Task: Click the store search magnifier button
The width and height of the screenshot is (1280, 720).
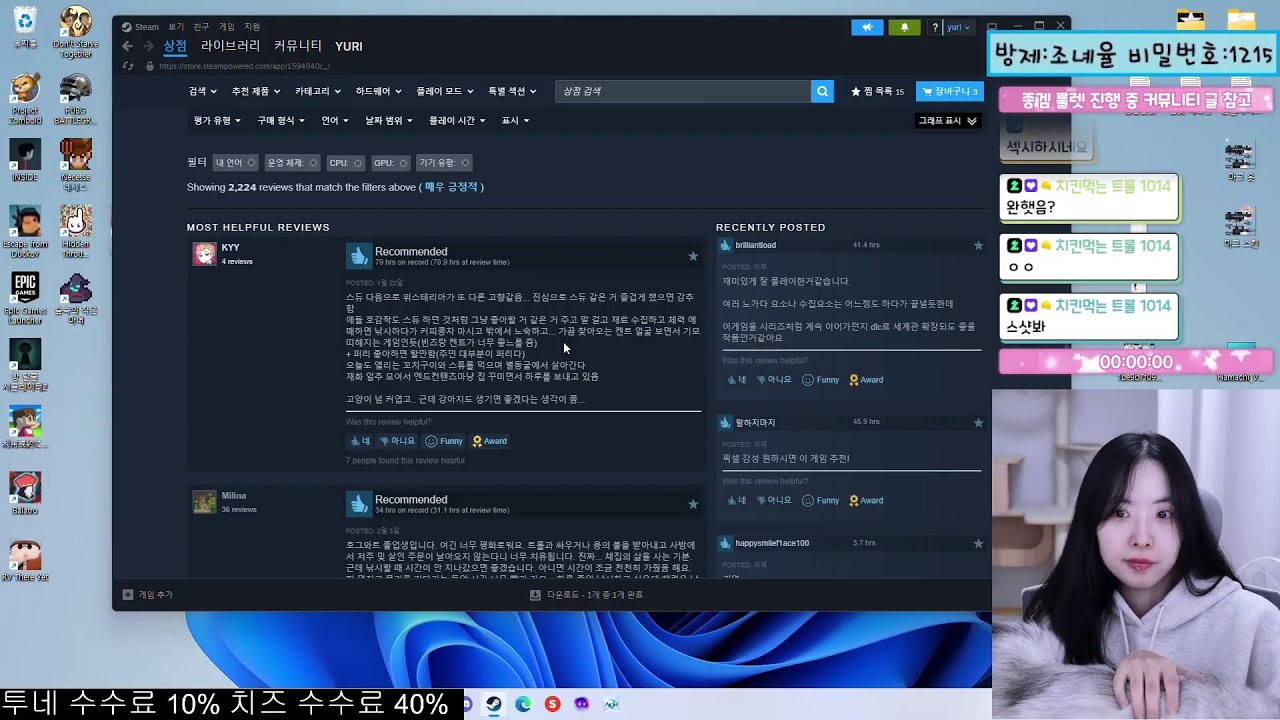Action: [822, 91]
